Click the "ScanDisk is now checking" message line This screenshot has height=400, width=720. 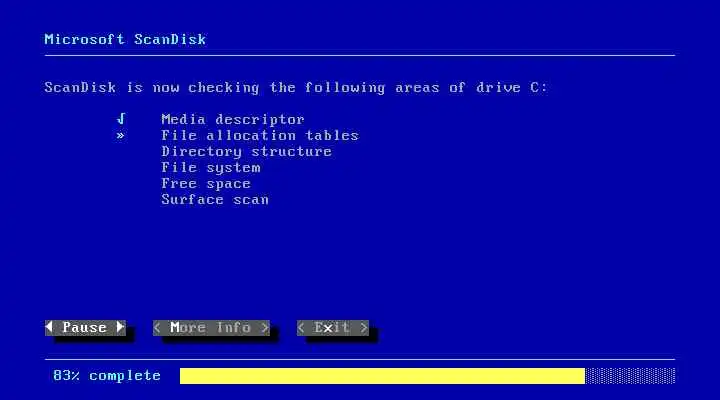296,87
